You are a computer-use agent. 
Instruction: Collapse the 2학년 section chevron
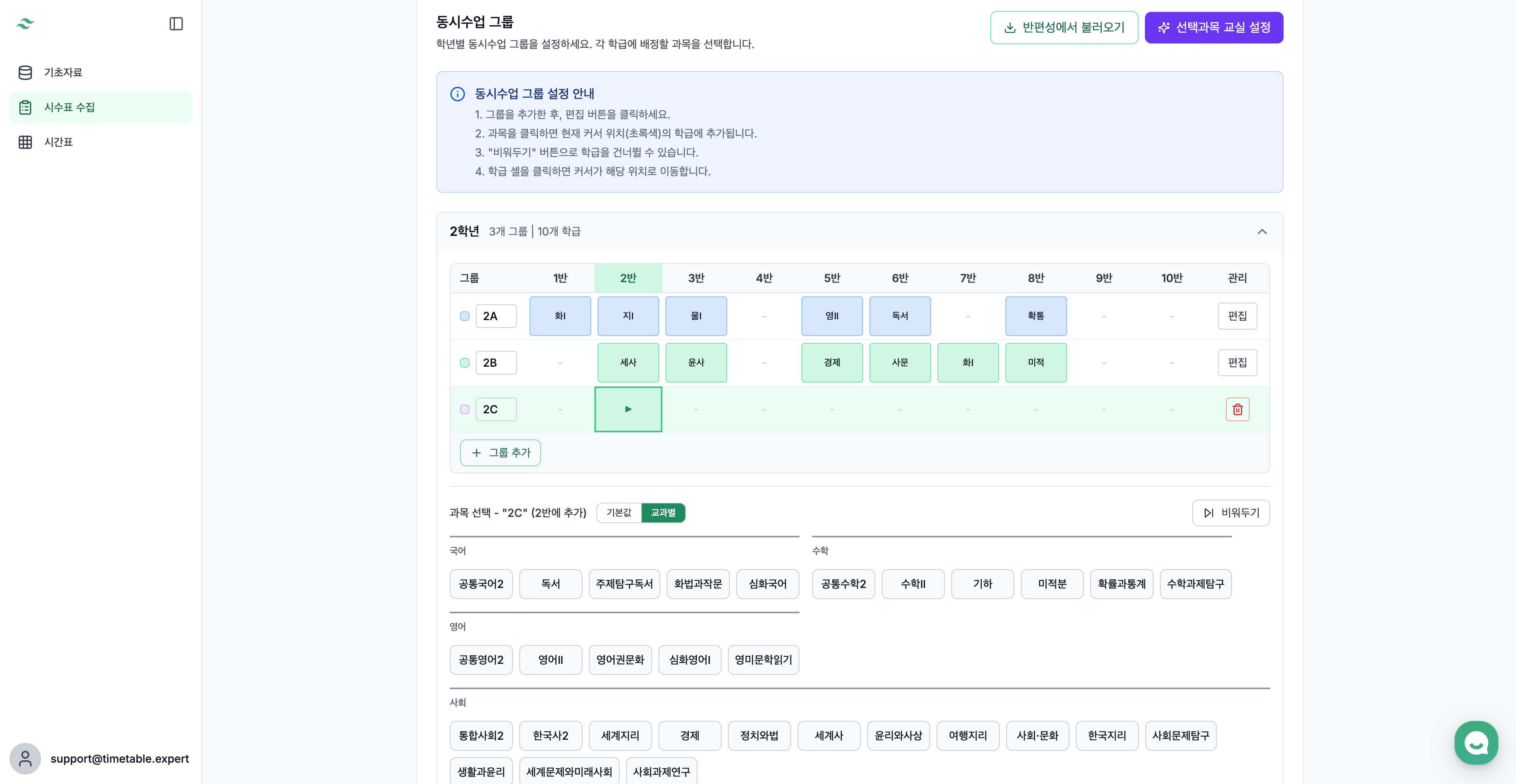pyautogui.click(x=1262, y=231)
